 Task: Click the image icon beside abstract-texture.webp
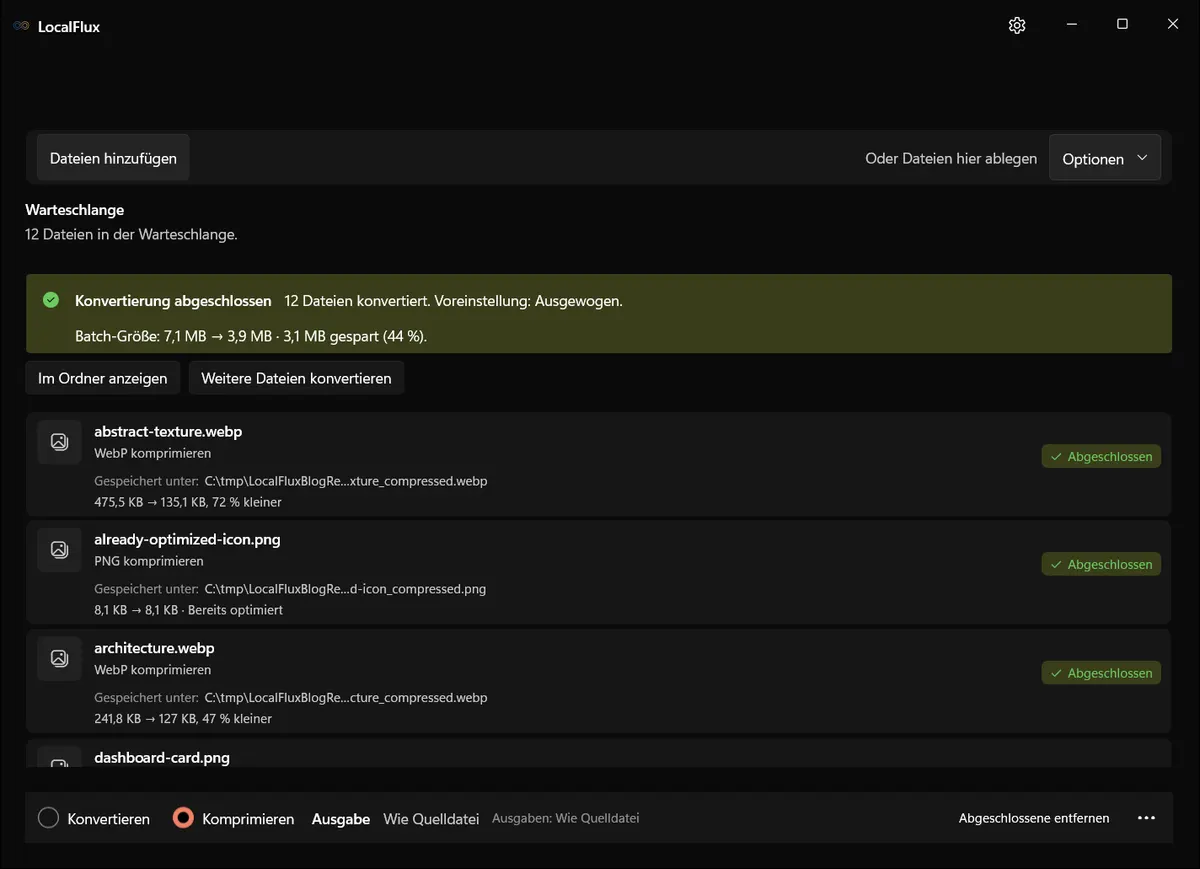click(59, 441)
